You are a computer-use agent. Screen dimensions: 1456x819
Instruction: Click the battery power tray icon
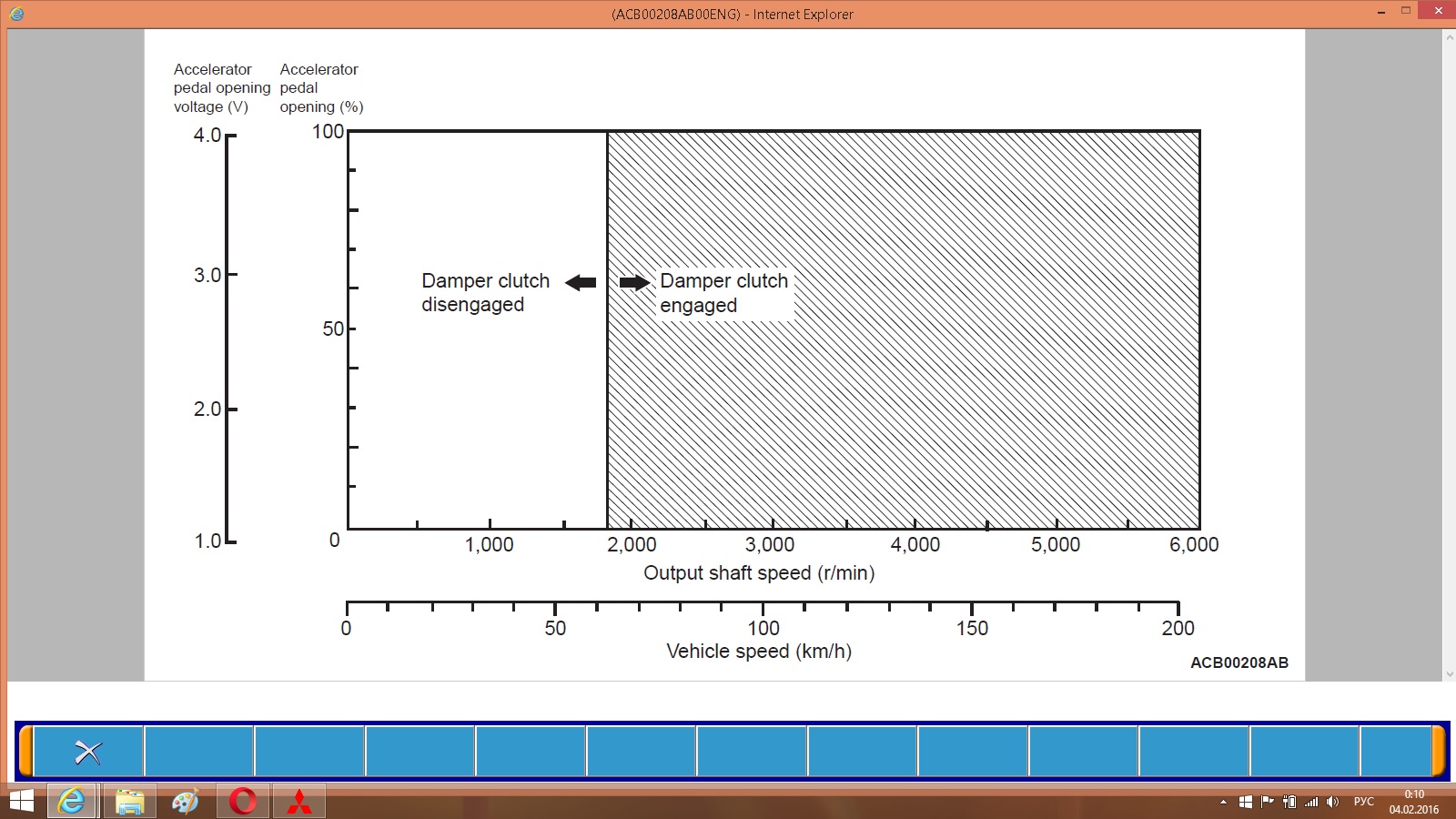pyautogui.click(x=1289, y=802)
